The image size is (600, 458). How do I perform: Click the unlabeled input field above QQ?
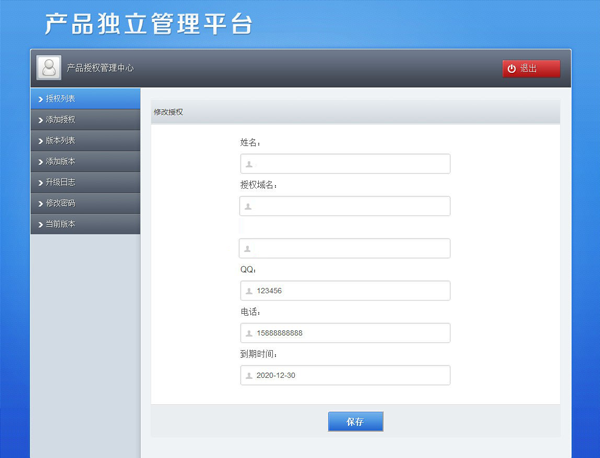pos(344,248)
